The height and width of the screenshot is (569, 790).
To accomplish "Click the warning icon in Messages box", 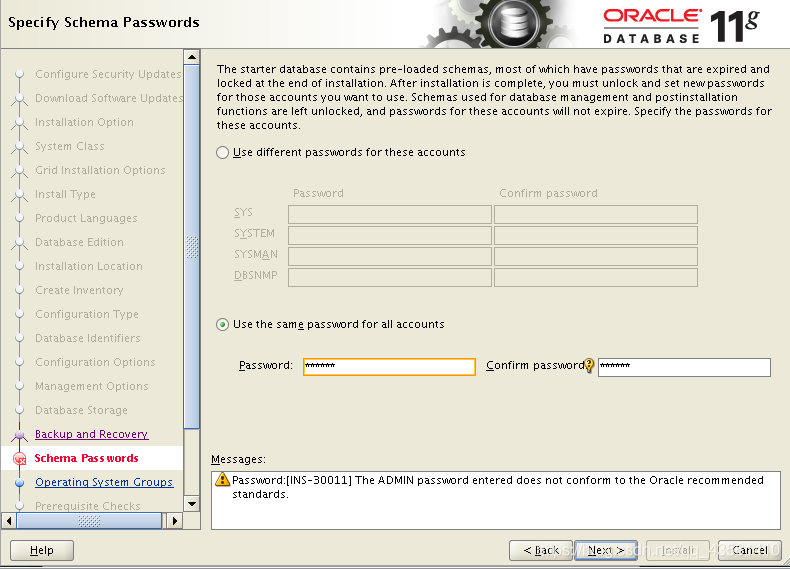I will point(222,479).
